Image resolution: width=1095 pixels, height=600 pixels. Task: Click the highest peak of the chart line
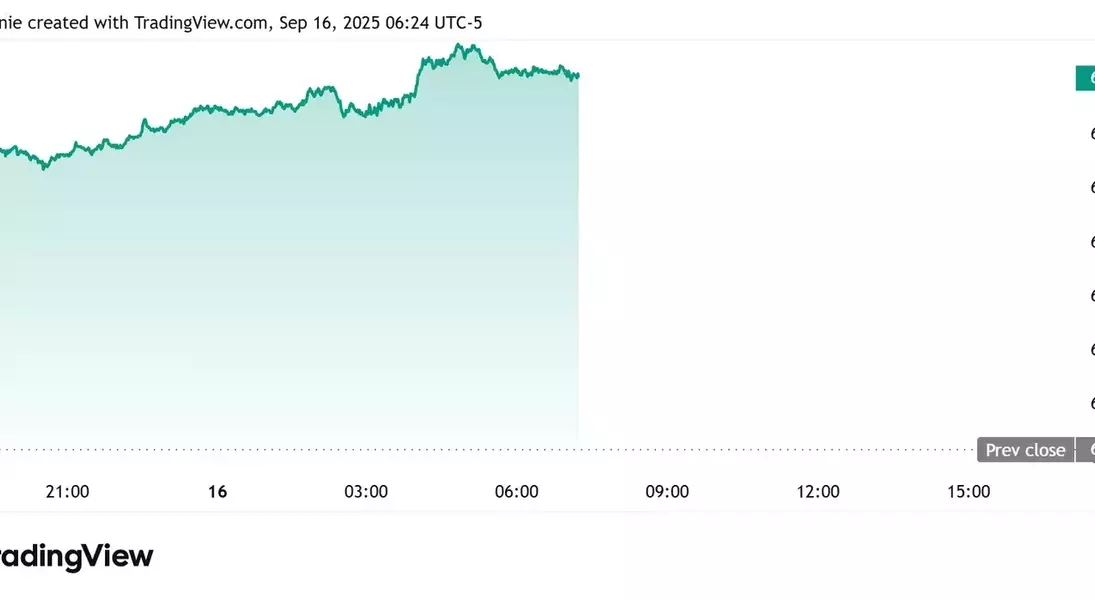click(x=459, y=45)
